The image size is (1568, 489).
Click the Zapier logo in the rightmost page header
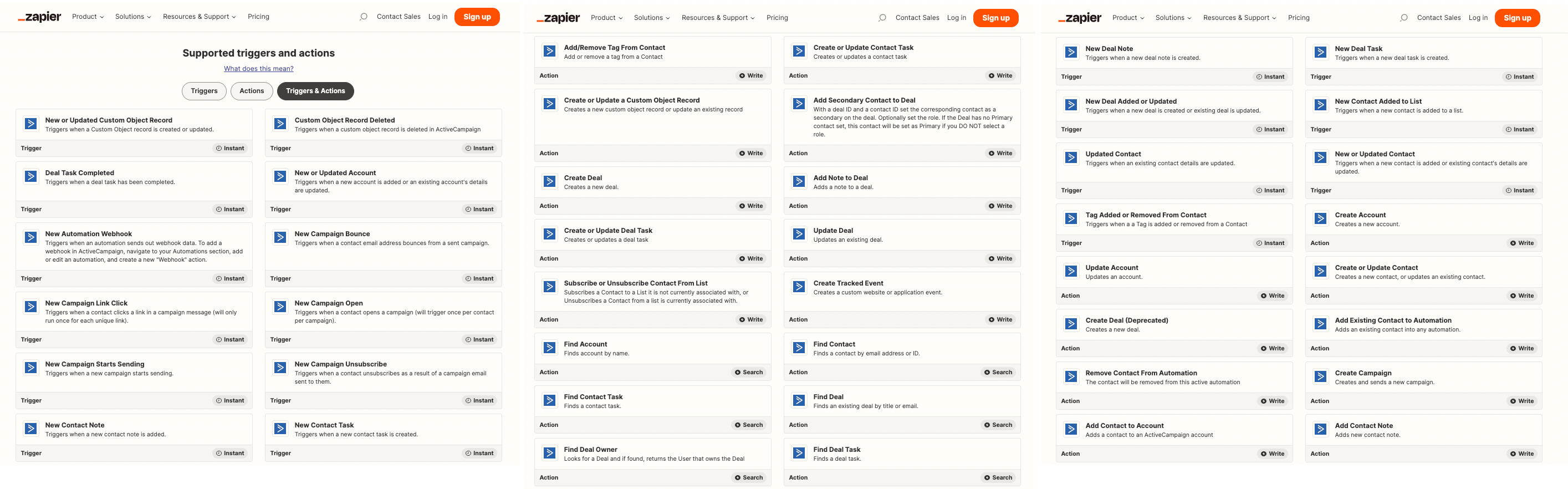1080,18
